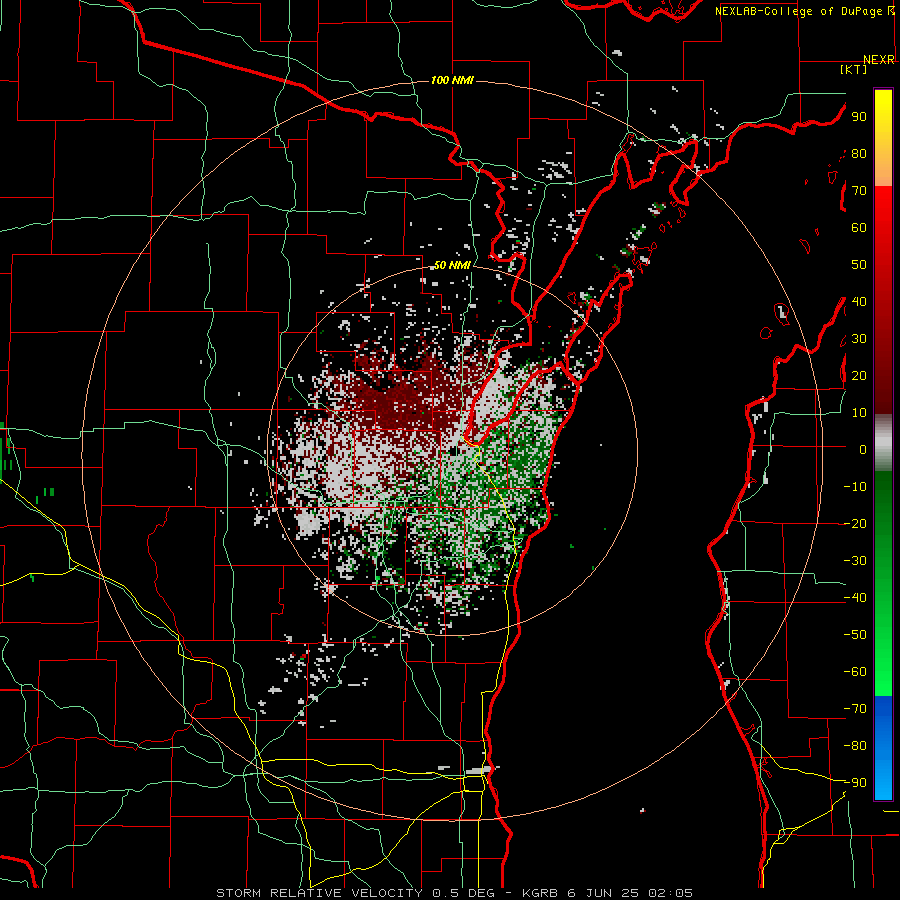
Task: Click the -20 scale value
Action: tap(855, 524)
